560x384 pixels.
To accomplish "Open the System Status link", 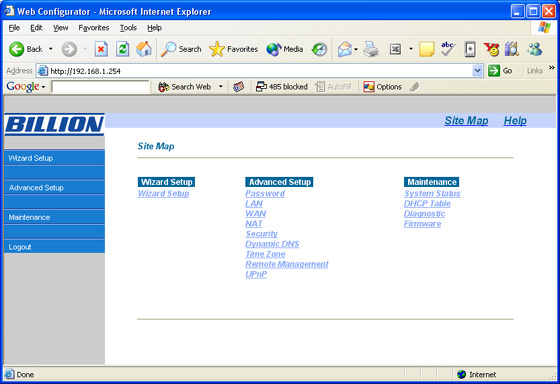I will 432,194.
